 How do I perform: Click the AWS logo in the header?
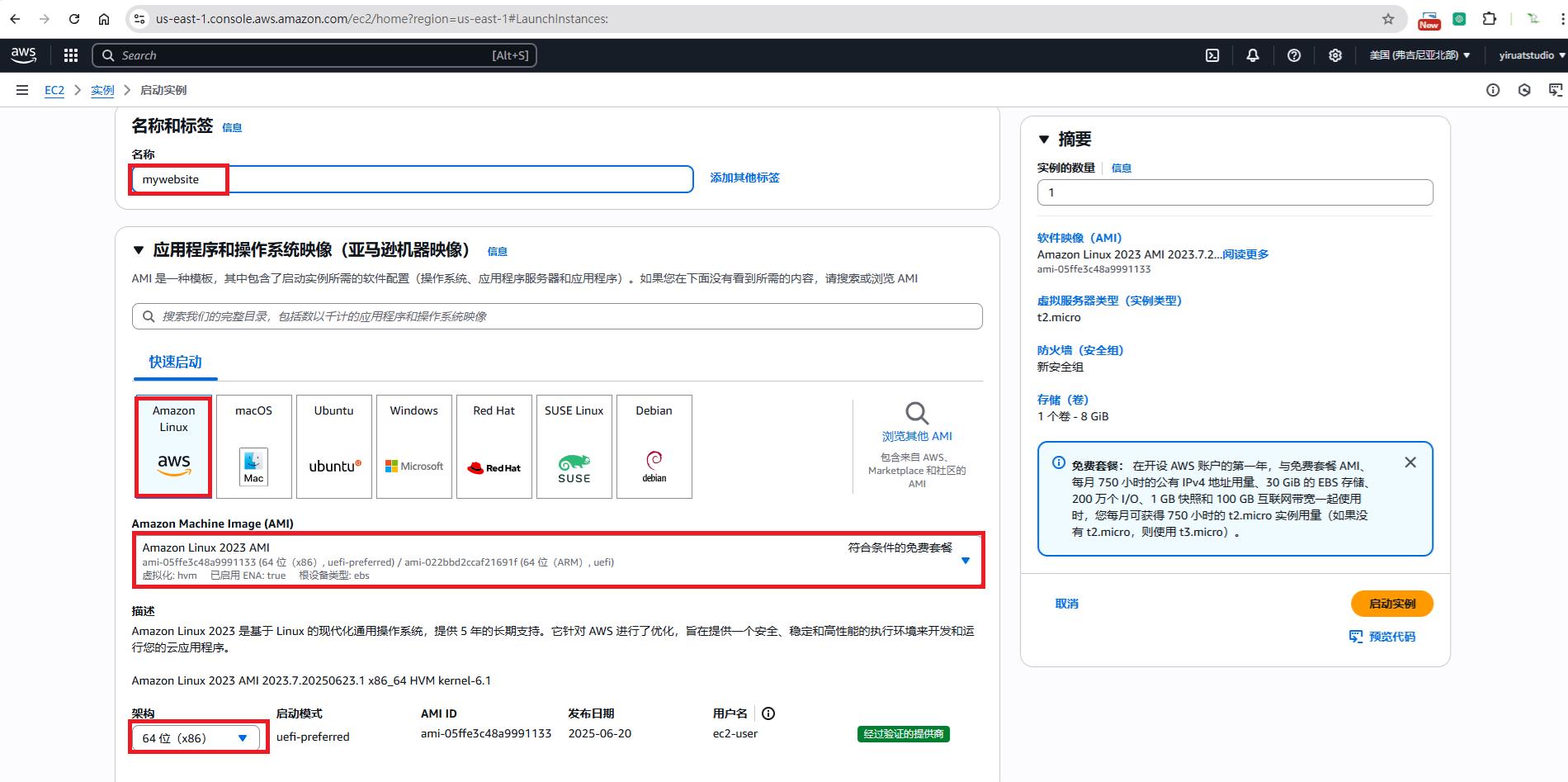coord(24,55)
